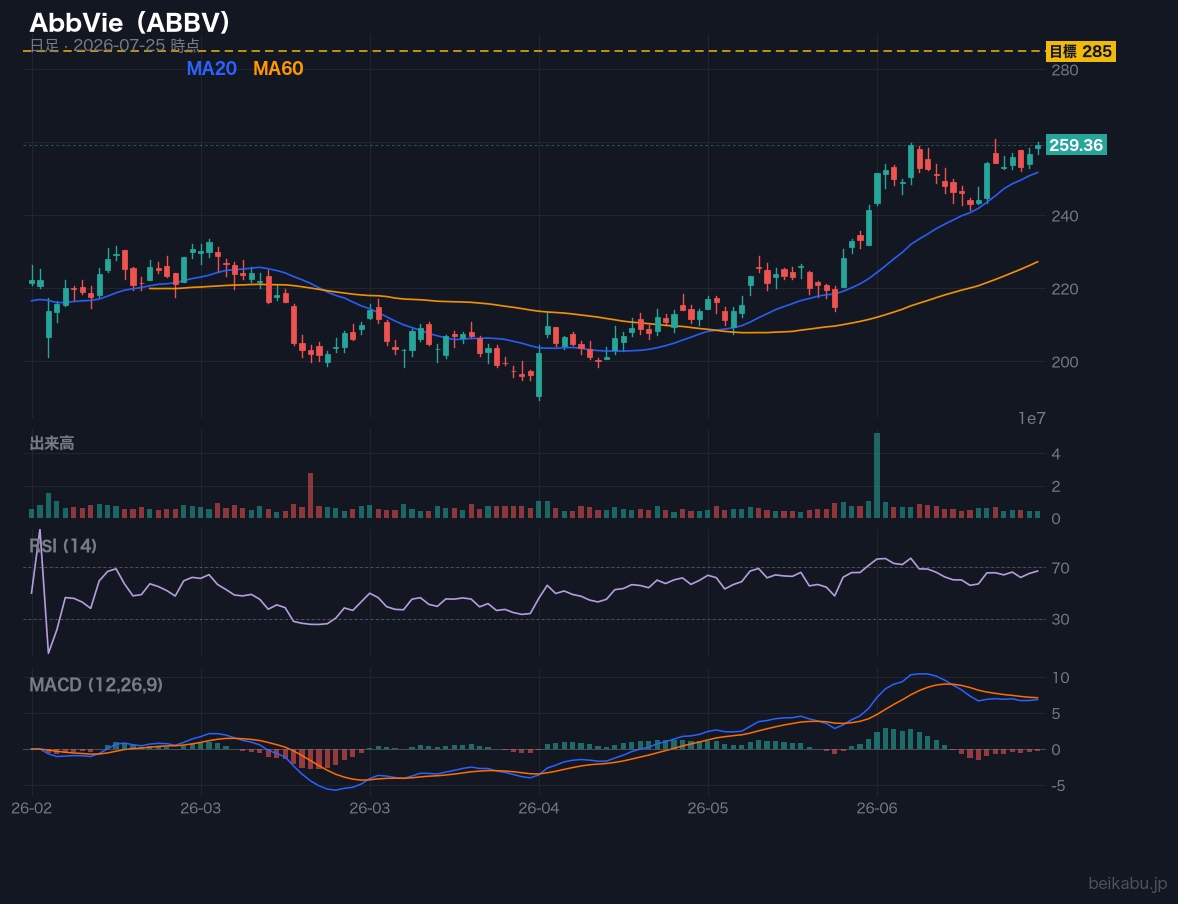Click the 259.36 current price tag
Viewport: 1178px width, 904px height.
click(1075, 145)
